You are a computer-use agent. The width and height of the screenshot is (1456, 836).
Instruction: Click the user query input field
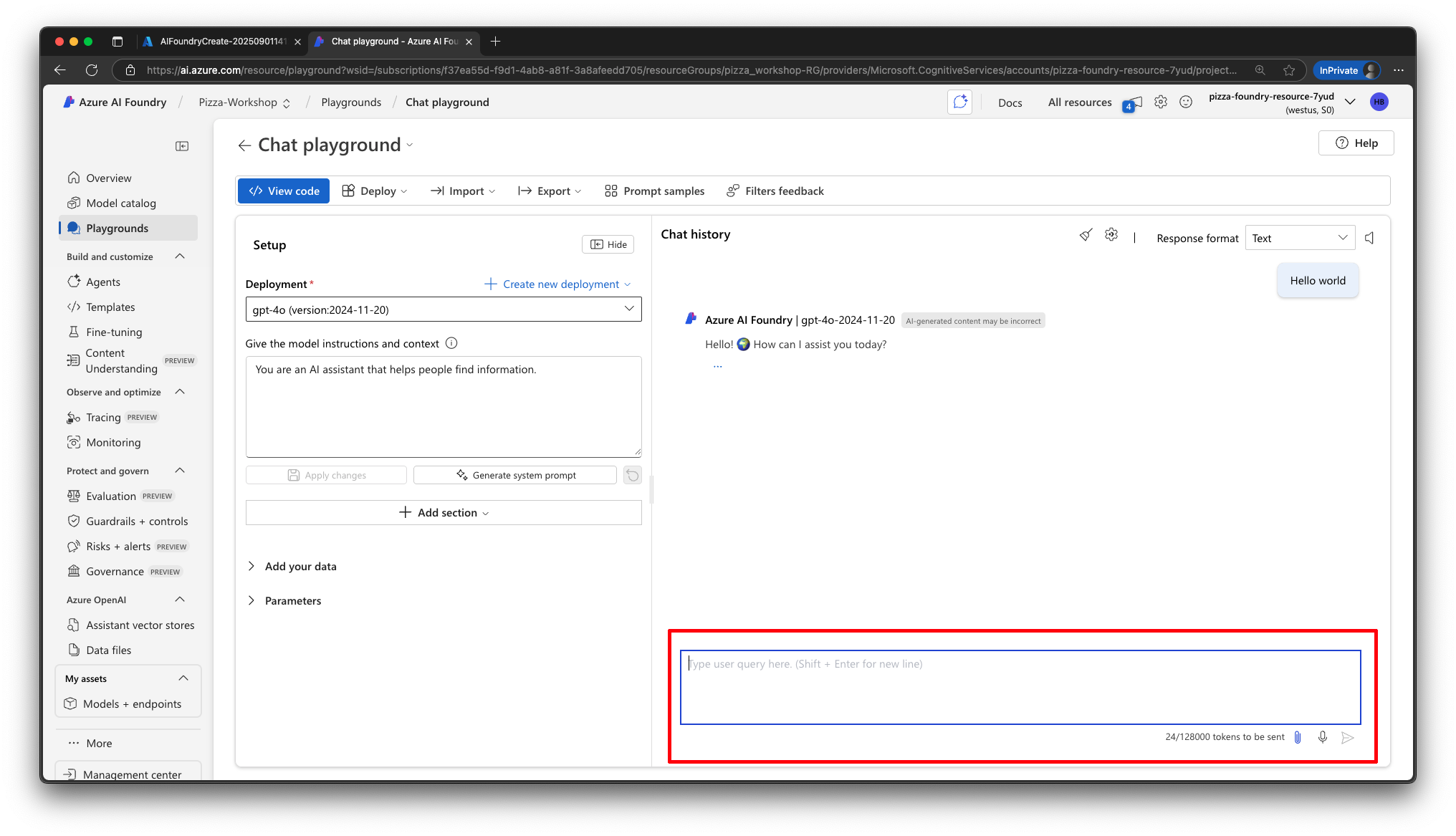pos(1020,687)
